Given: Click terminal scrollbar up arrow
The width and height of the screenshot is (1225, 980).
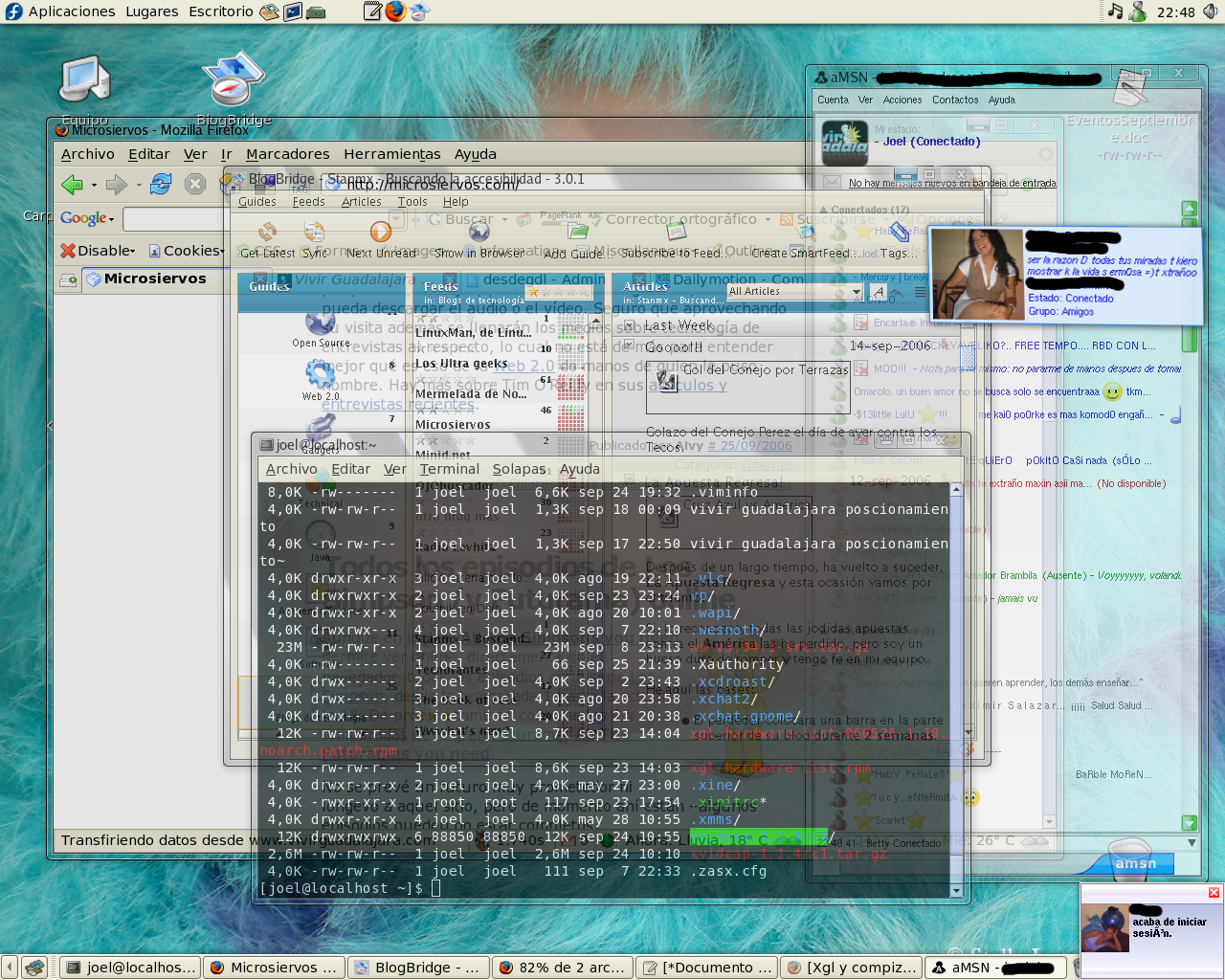Looking at the screenshot, I should click(956, 489).
